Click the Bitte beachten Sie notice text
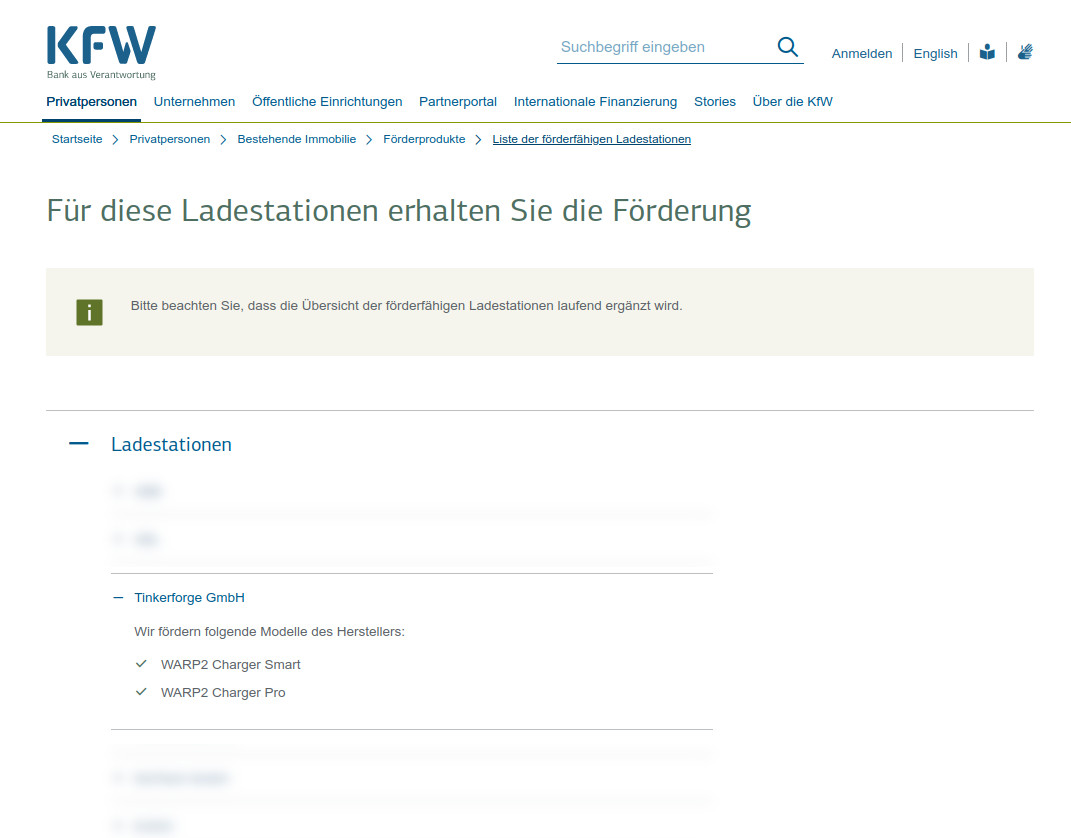1071x838 pixels. point(406,306)
